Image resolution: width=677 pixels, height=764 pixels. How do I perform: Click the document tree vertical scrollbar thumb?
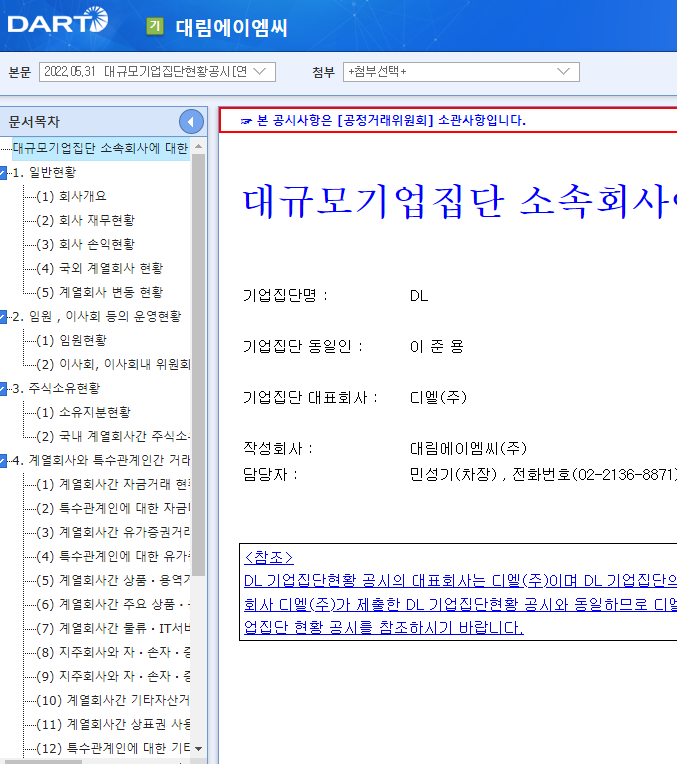pyautogui.click(x=198, y=365)
